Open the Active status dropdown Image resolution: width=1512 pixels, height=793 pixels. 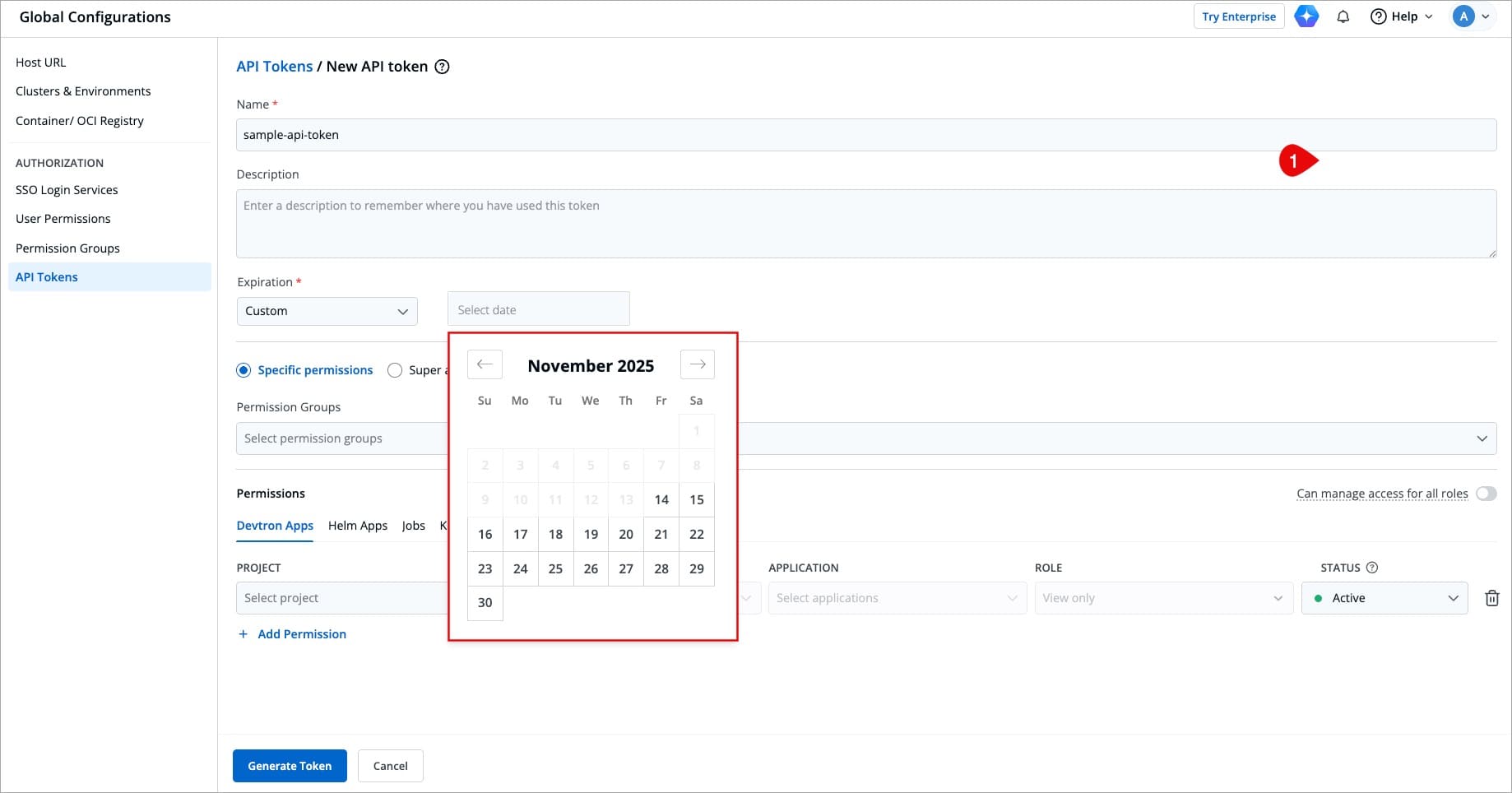pyautogui.click(x=1384, y=598)
